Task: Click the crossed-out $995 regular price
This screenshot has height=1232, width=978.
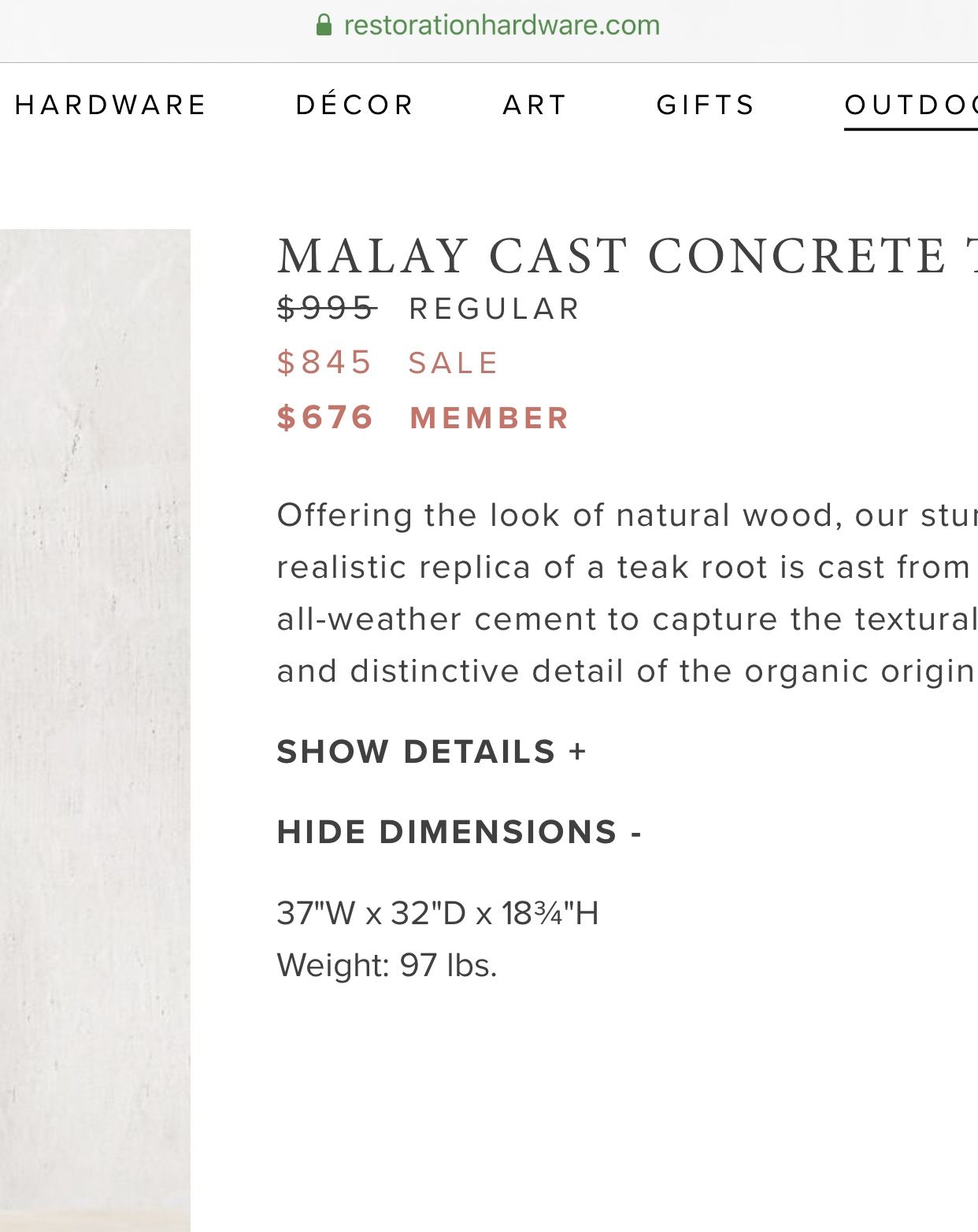Action: pos(326,308)
